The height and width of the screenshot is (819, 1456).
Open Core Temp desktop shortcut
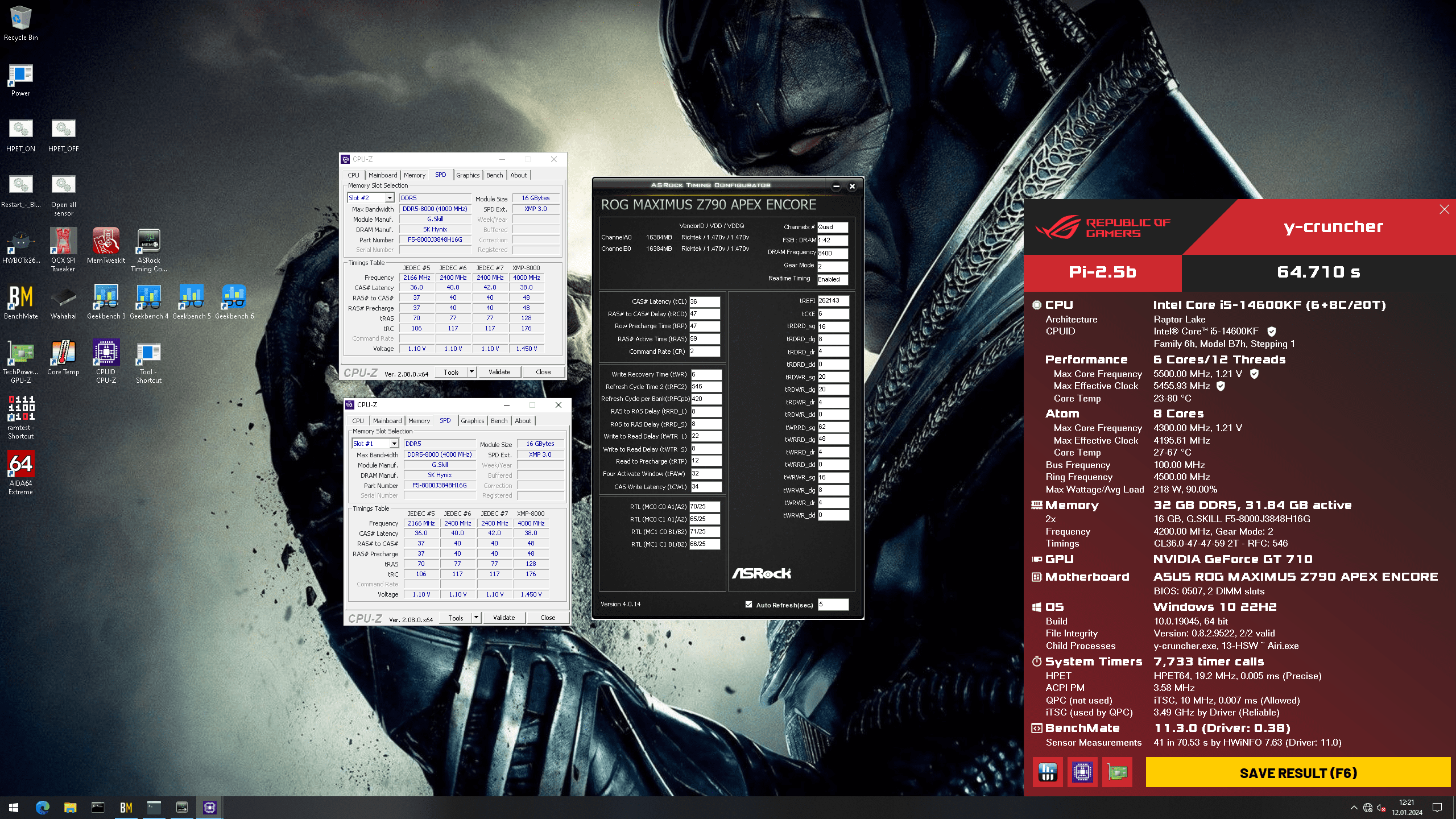(x=63, y=353)
